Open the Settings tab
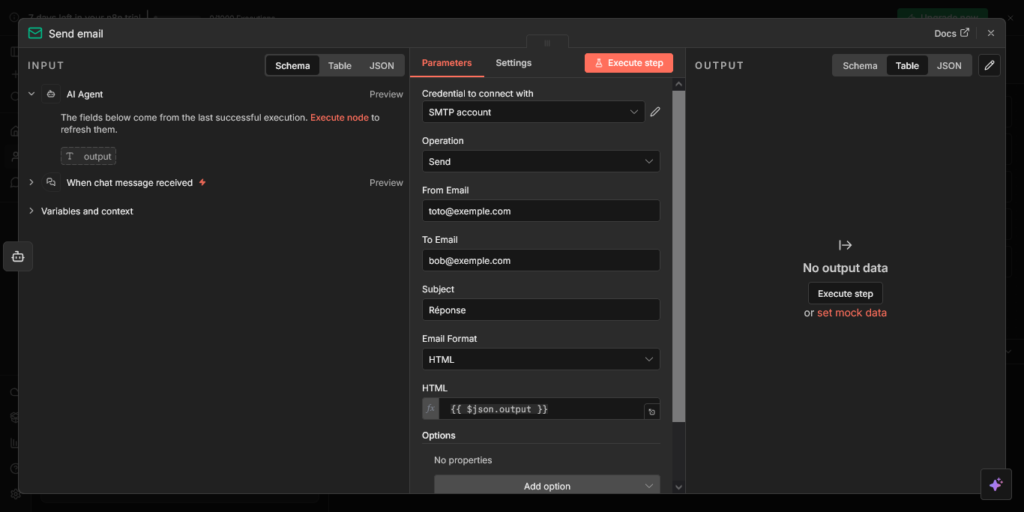 (x=513, y=63)
